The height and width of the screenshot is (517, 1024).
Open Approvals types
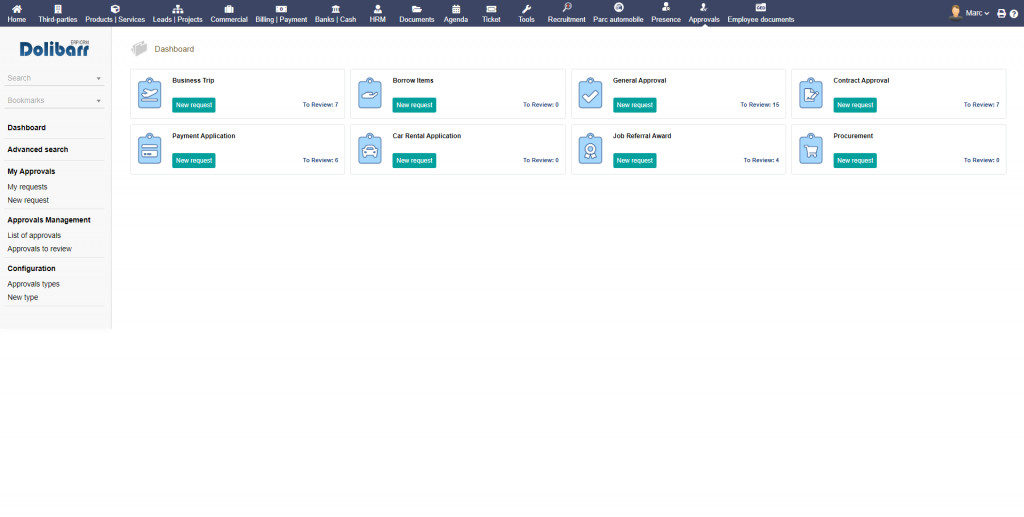pyautogui.click(x=33, y=284)
